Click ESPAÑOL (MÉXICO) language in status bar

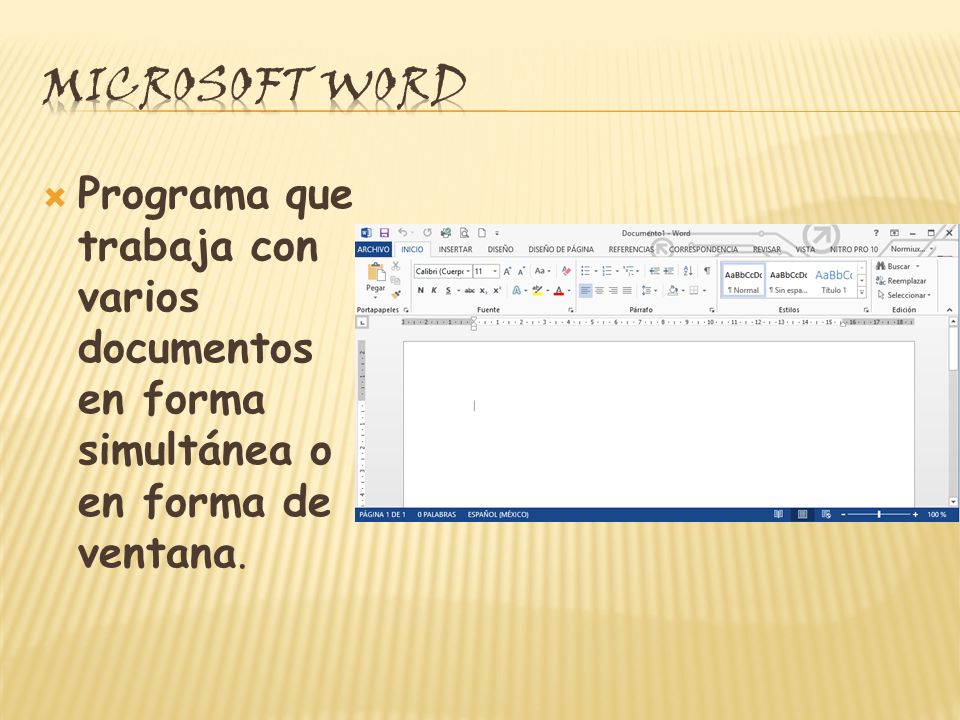498,514
